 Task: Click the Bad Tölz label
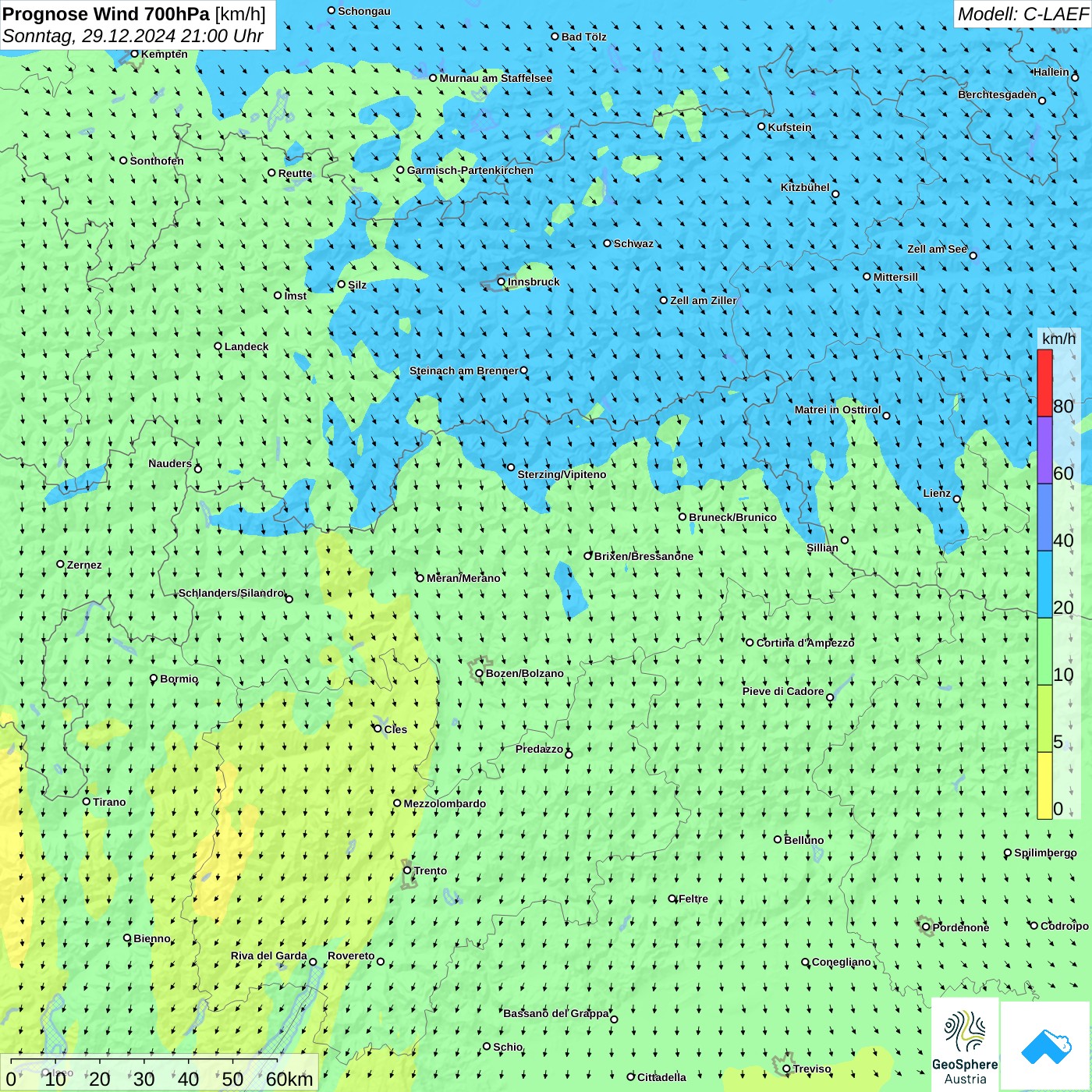click(583, 37)
